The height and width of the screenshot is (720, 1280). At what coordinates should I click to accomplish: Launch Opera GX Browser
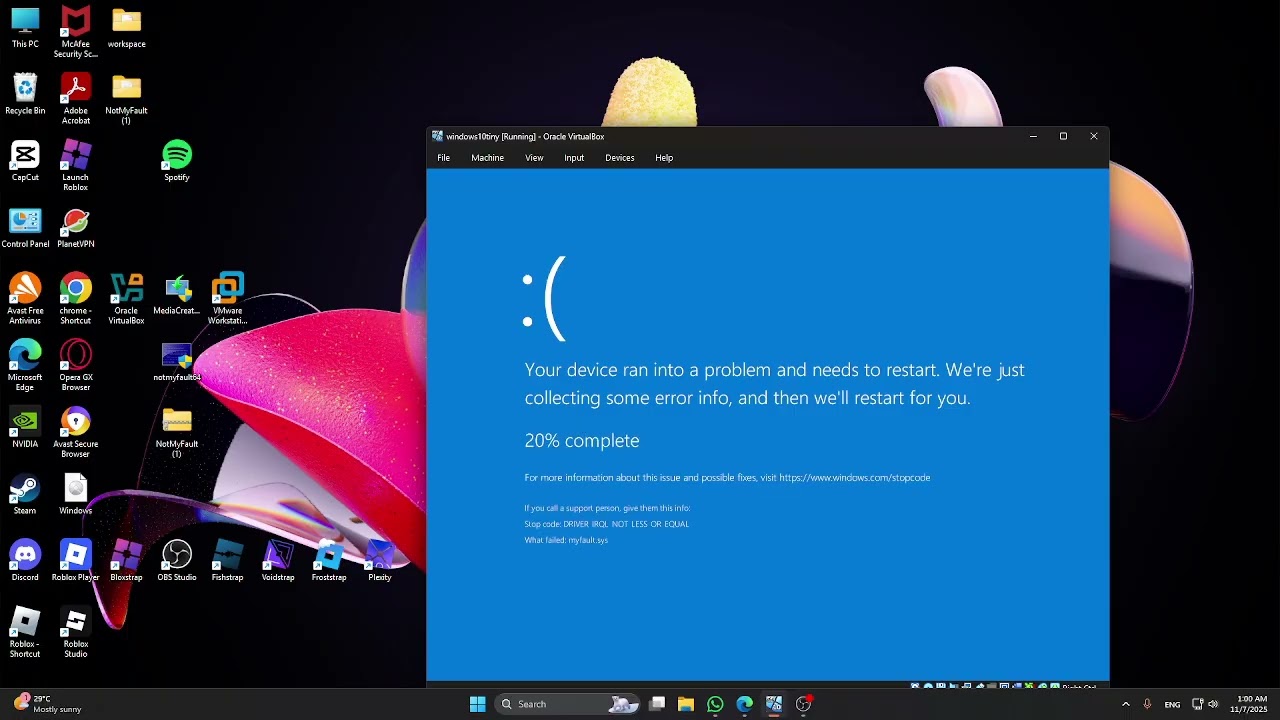point(75,365)
